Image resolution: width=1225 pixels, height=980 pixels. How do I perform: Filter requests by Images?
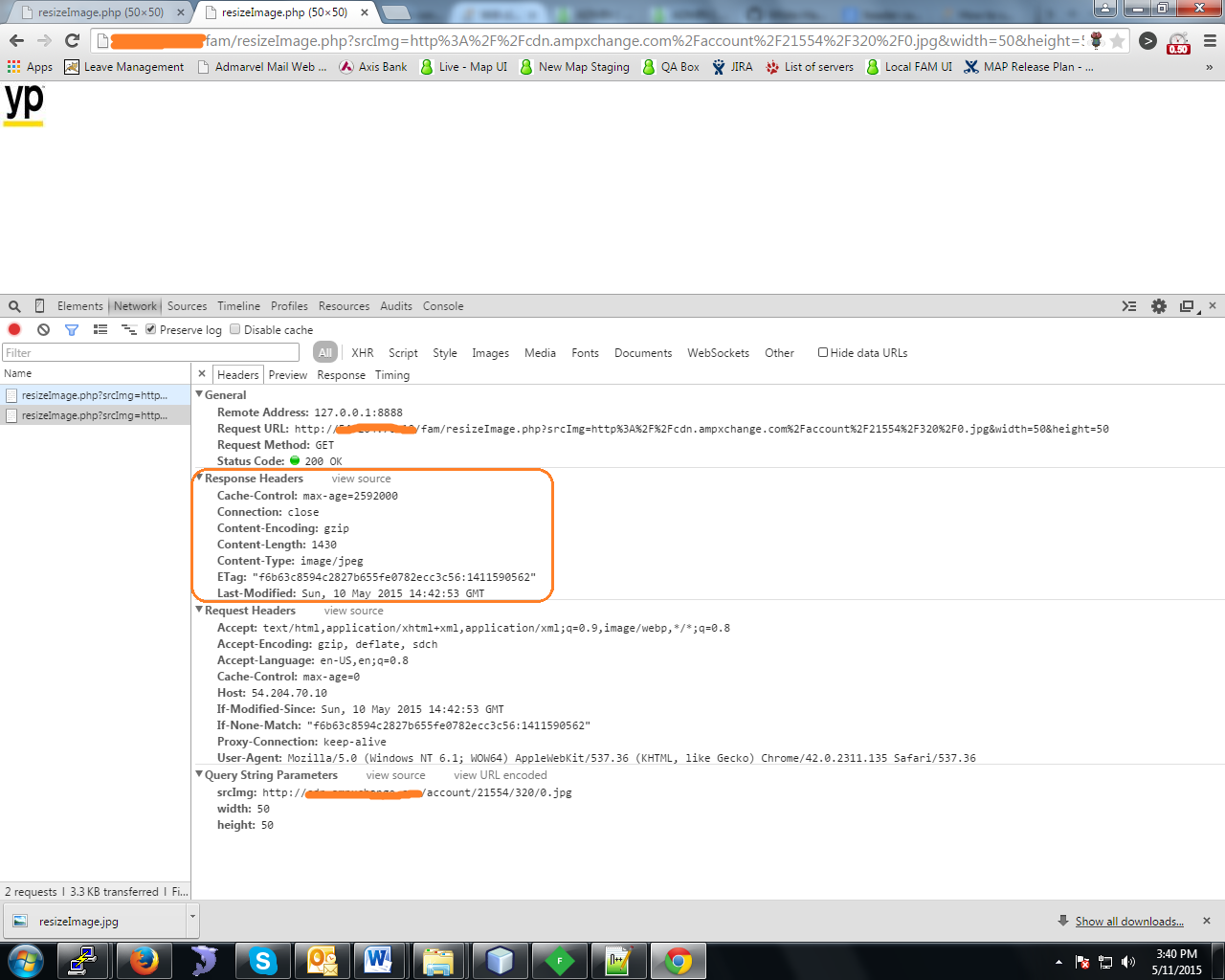point(490,353)
